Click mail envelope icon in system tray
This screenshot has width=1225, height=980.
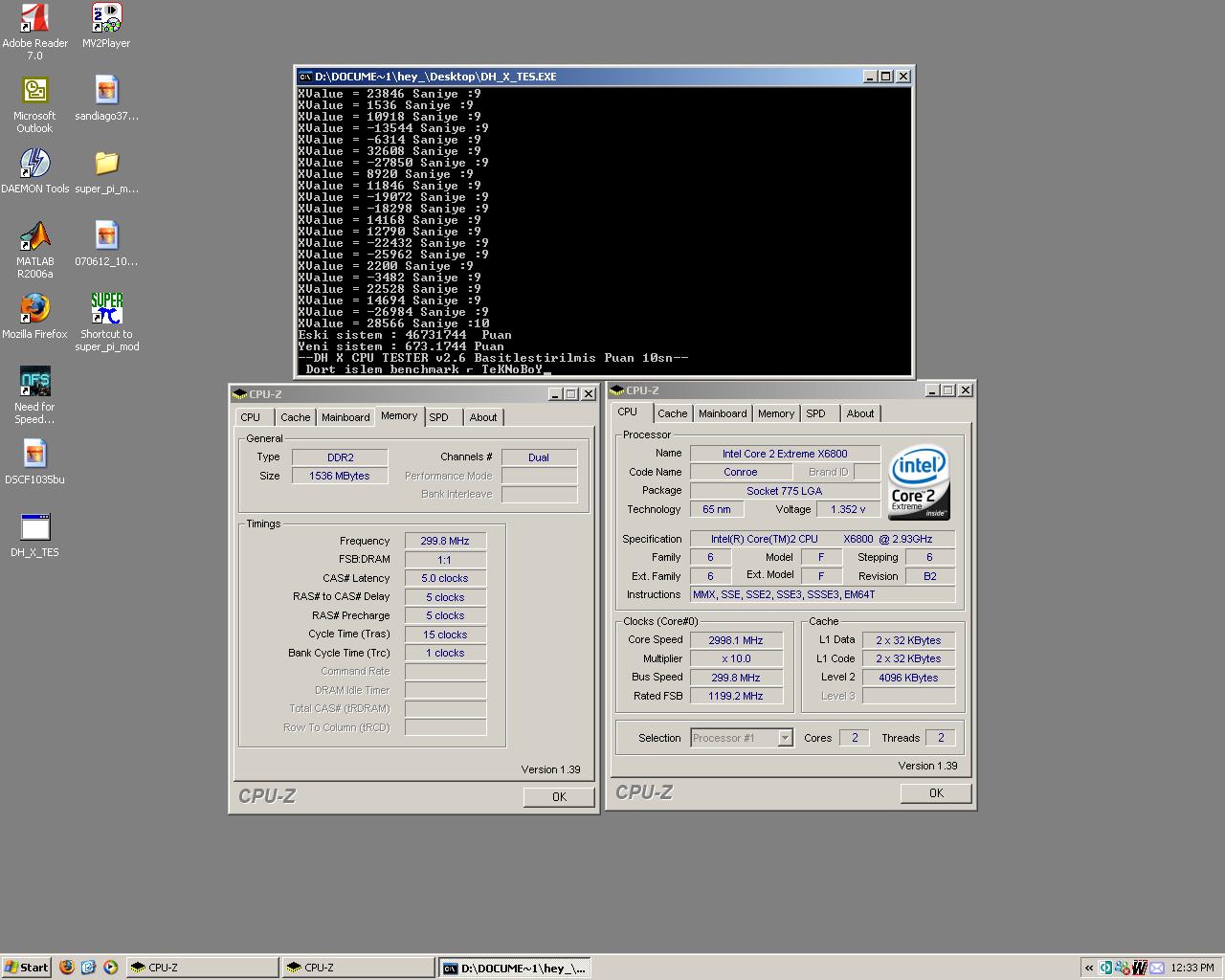coord(1156,968)
